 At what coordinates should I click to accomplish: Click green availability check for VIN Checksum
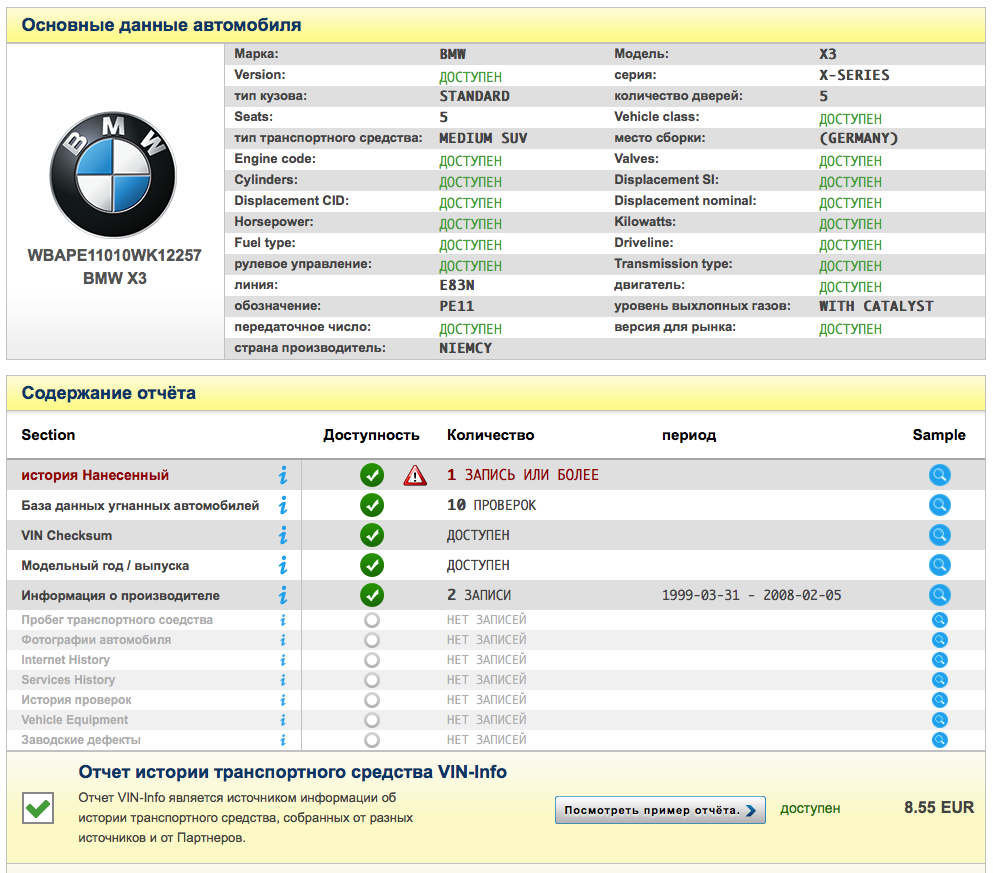pyautogui.click(x=372, y=535)
